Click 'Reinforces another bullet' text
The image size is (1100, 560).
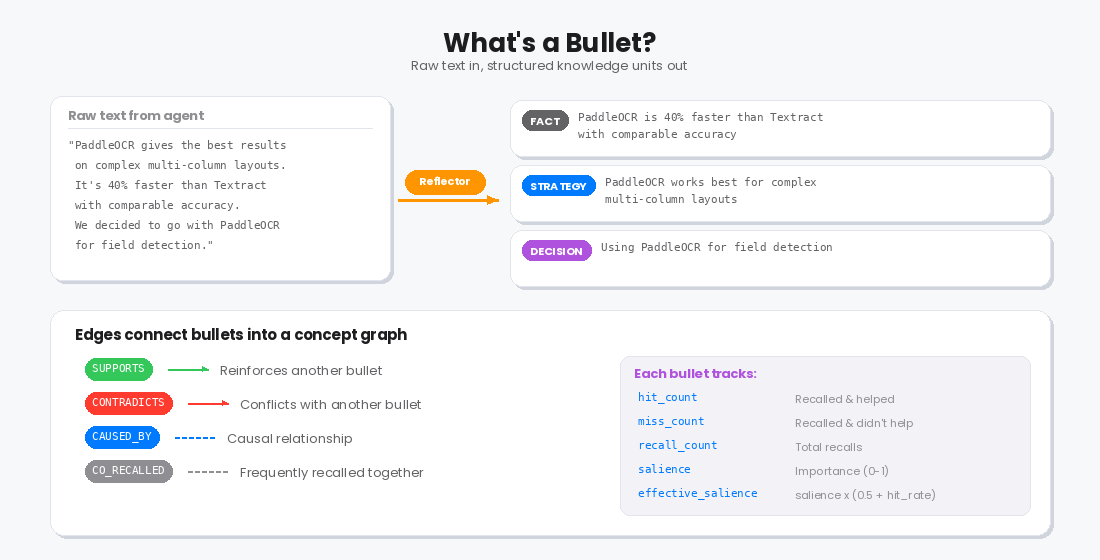(301, 371)
